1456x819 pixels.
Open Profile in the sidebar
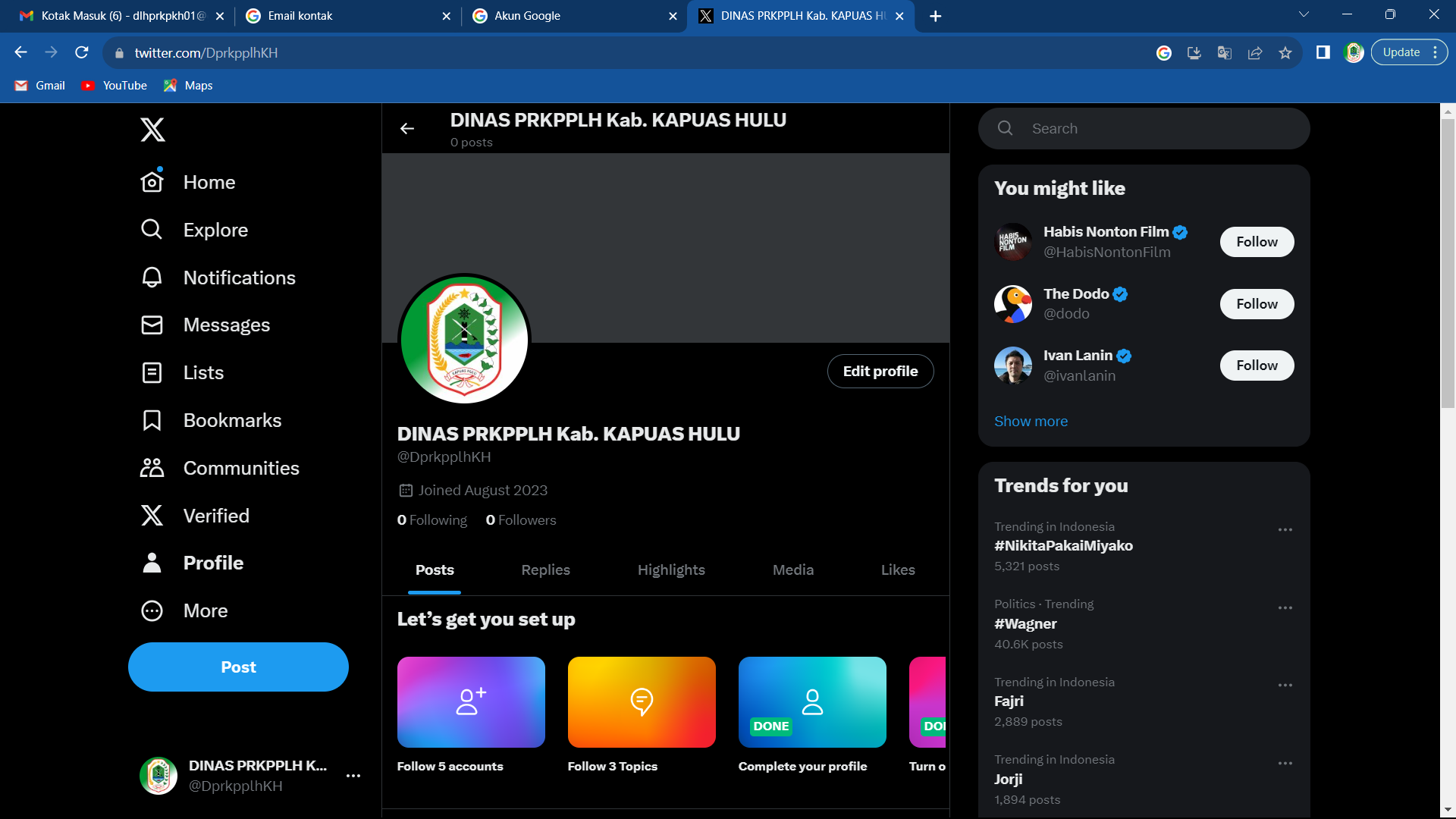[x=192, y=563]
